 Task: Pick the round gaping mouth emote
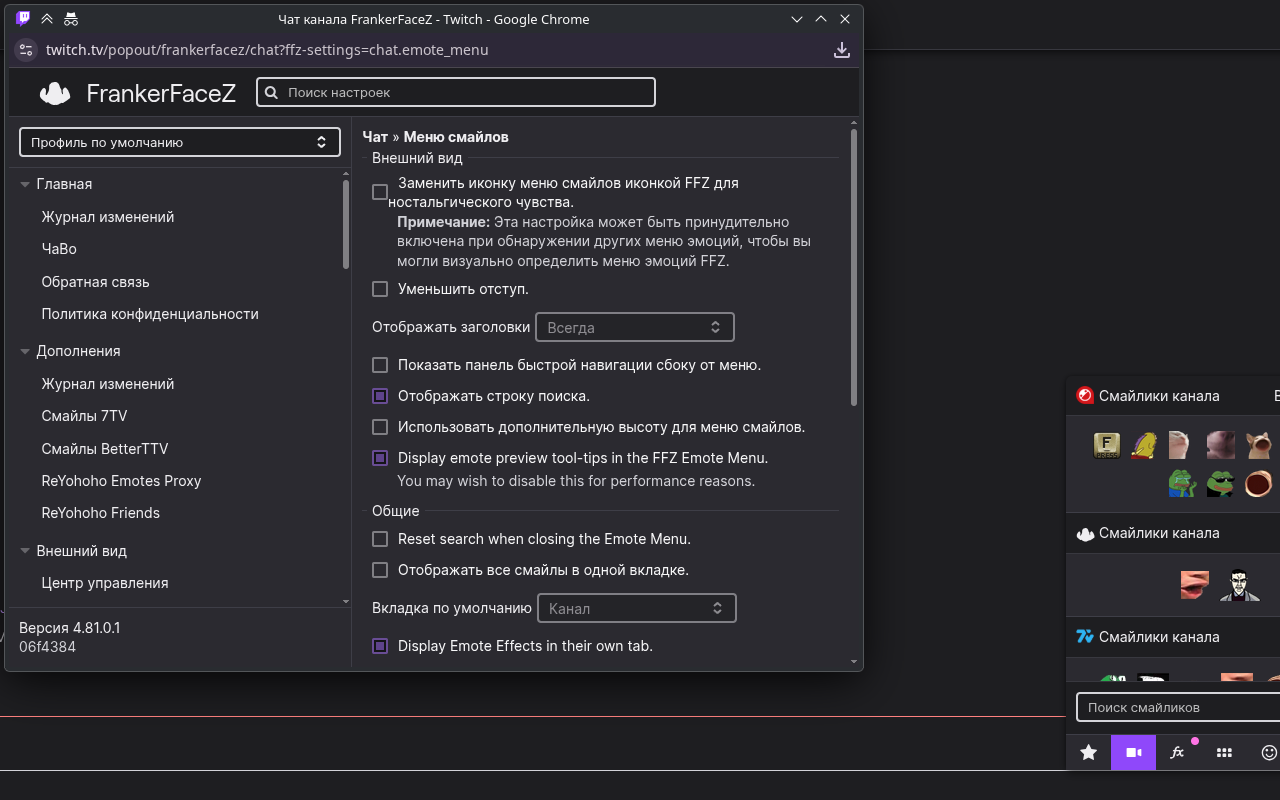[x=1258, y=484]
